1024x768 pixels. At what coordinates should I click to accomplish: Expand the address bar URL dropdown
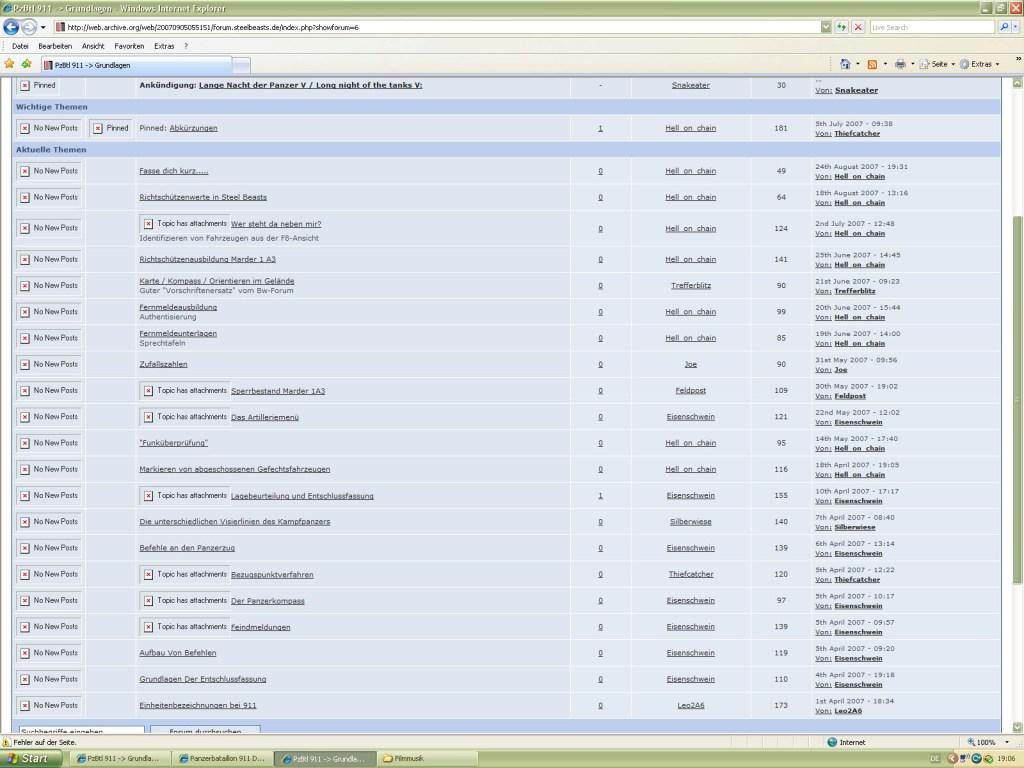[x=824, y=27]
